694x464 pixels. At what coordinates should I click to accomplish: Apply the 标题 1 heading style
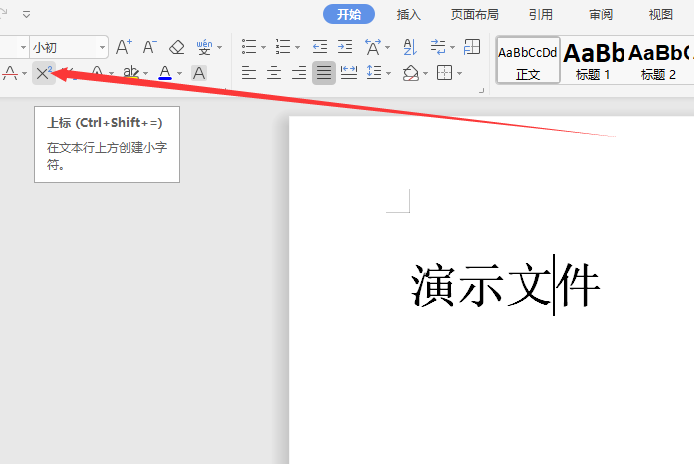coord(593,60)
